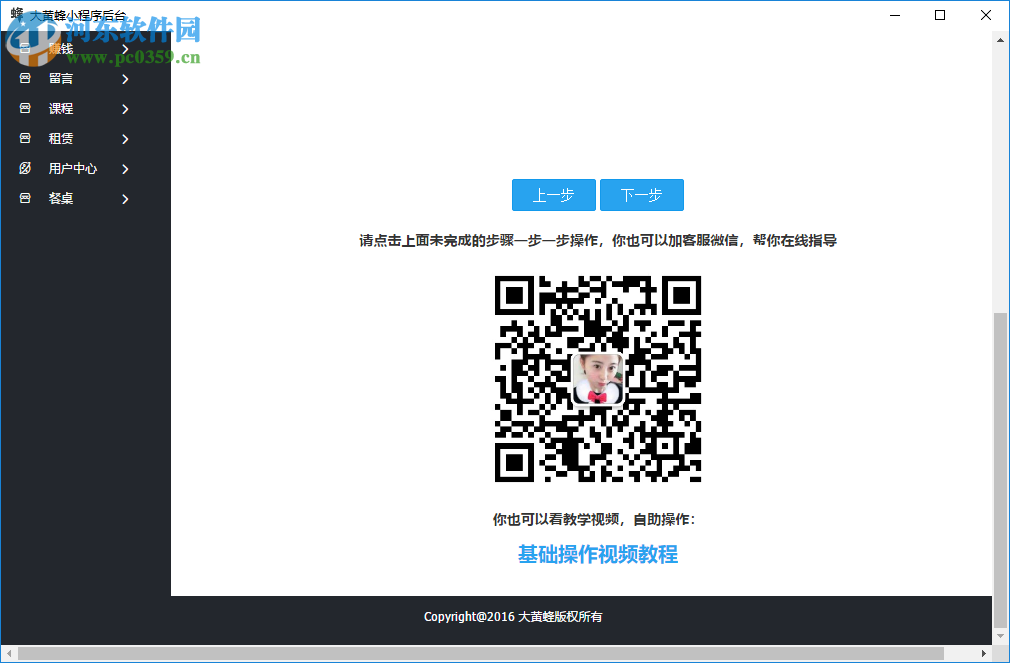Click the 餐桌 dining table icon
The image size is (1010, 663).
click(x=24, y=198)
